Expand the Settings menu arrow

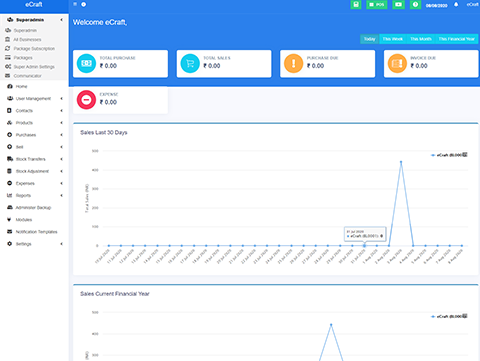point(62,244)
